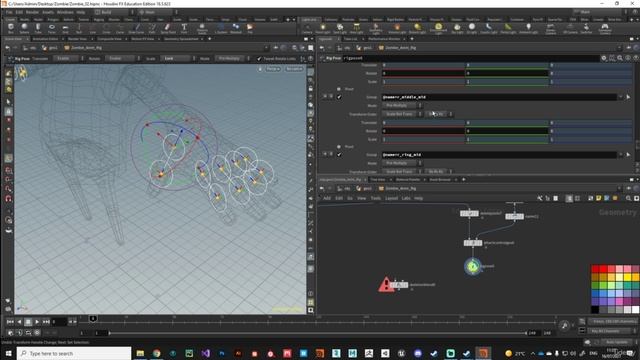Select the File shelf tool

click(250, 28)
